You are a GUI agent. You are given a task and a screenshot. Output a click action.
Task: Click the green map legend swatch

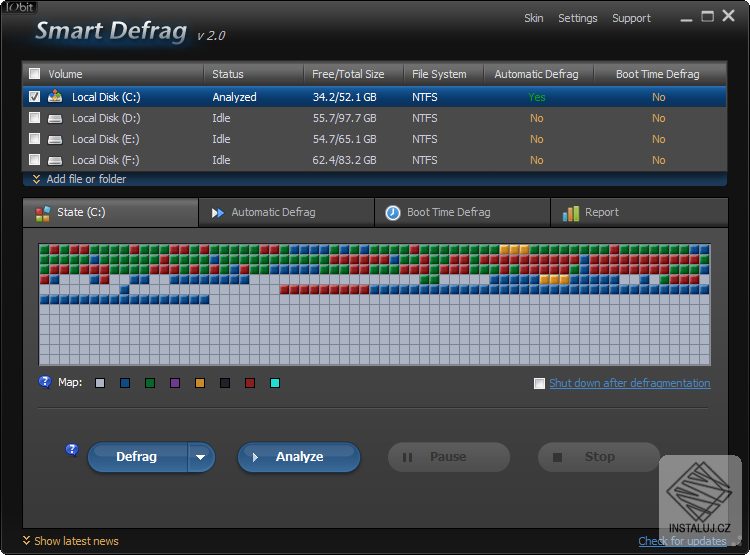point(150,383)
